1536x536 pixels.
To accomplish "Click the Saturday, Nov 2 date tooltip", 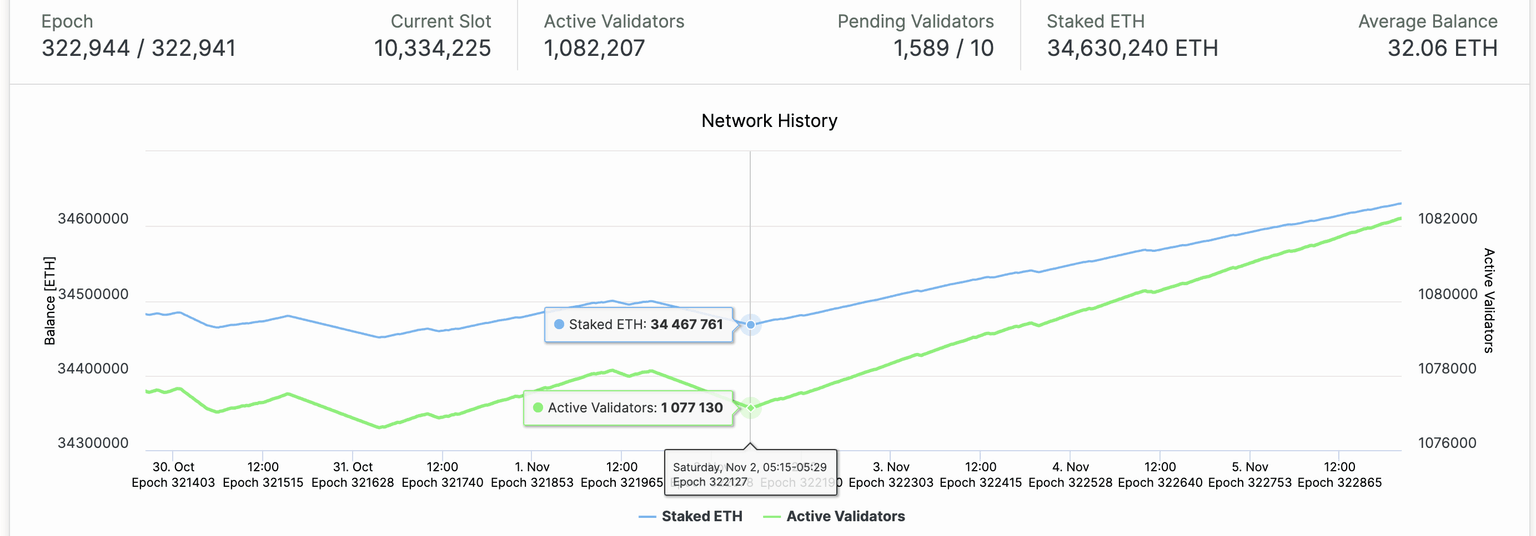I will click(x=749, y=474).
